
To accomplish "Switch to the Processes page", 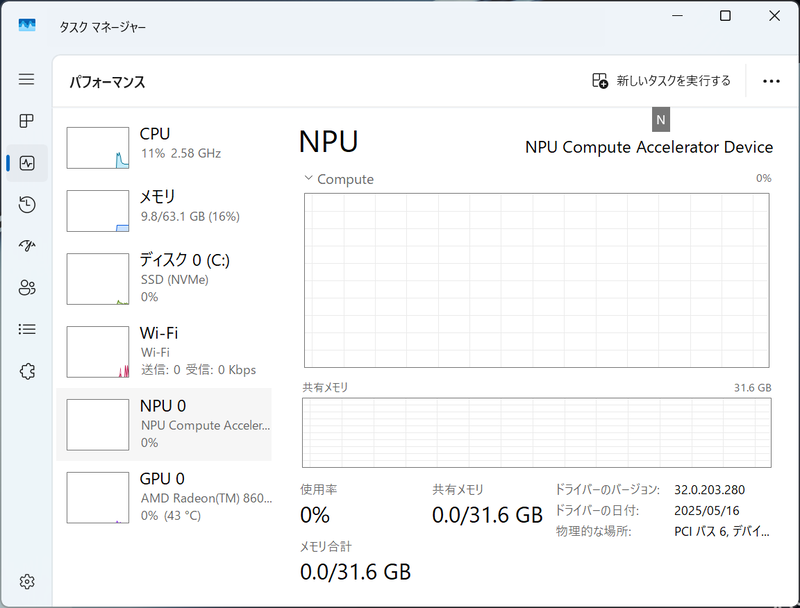I will click(27, 121).
